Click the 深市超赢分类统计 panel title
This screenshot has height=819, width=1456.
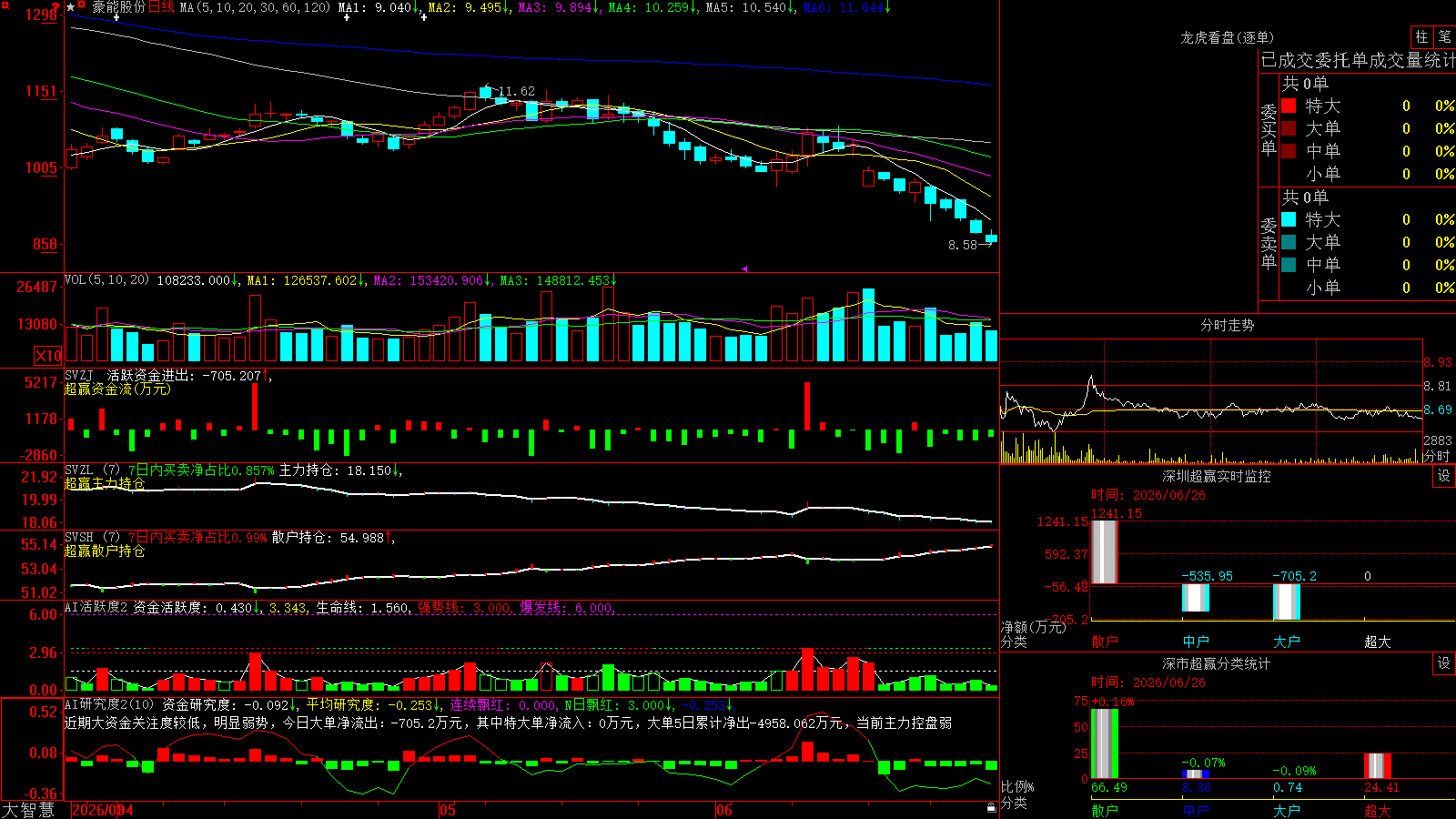click(x=1216, y=663)
